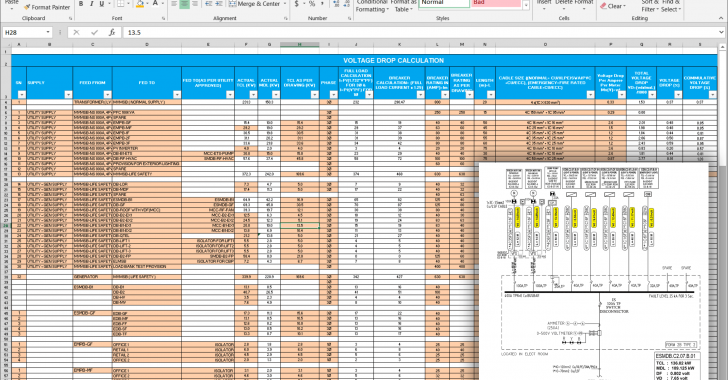
Task: Expand the cell styles gallery arrow
Action: (x=526, y=6)
